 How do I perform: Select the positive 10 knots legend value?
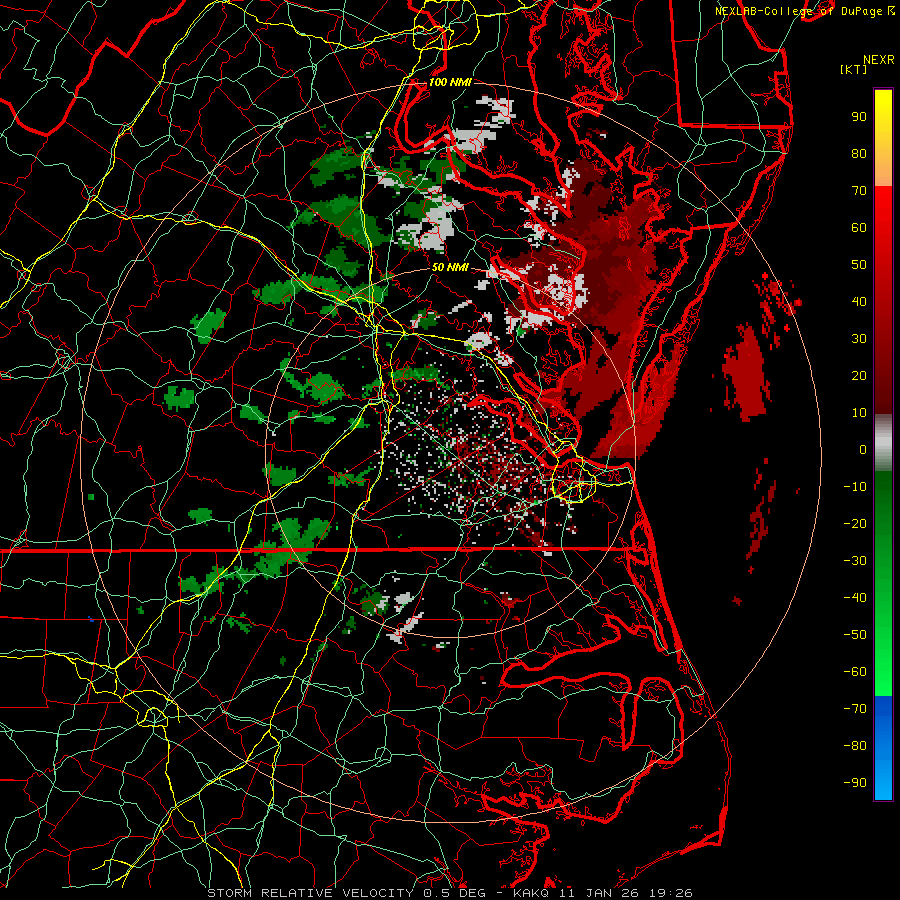coord(859,413)
